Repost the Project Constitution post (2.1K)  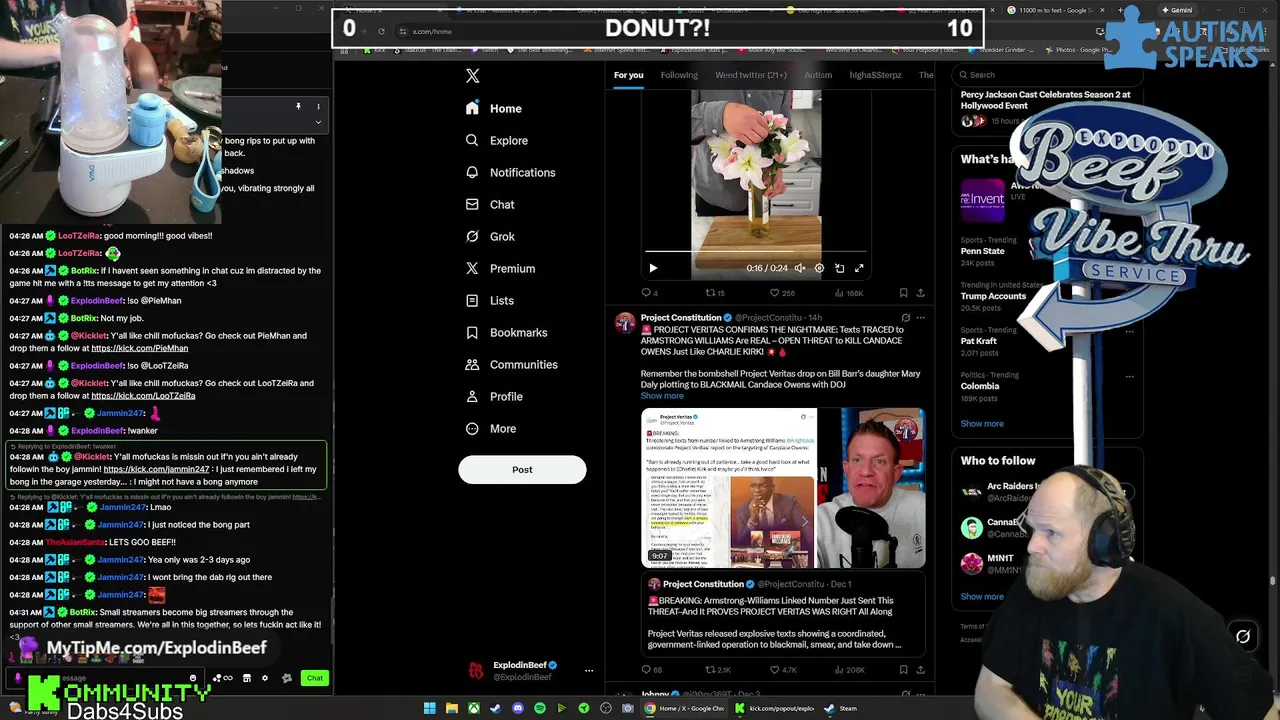tap(718, 670)
